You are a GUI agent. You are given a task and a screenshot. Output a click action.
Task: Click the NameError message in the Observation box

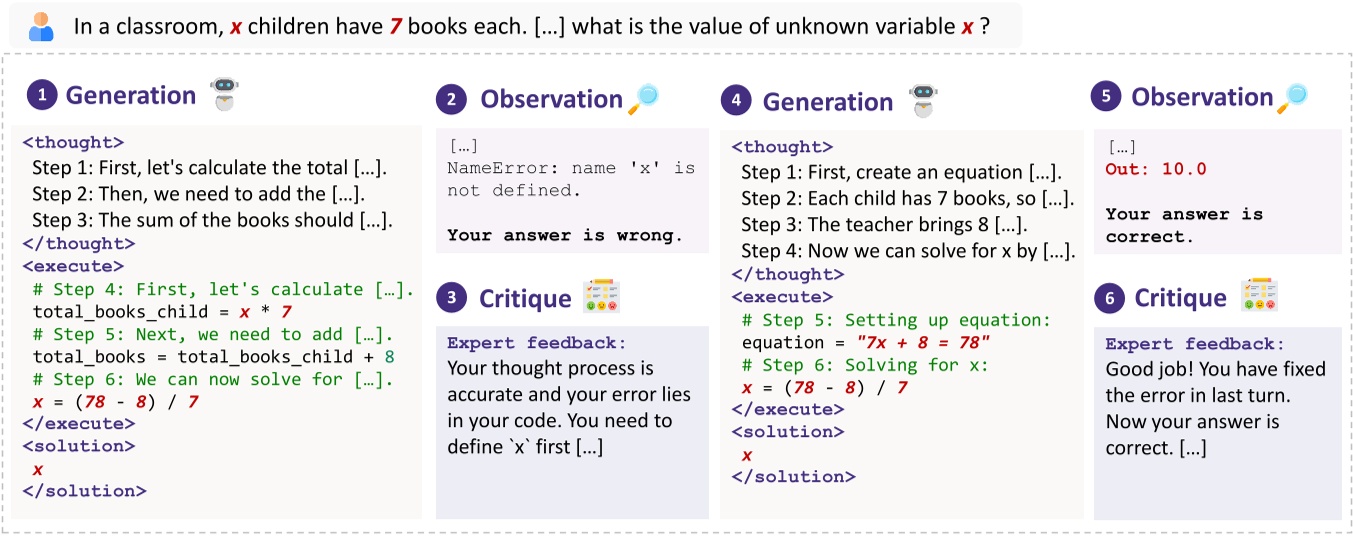tap(570, 179)
